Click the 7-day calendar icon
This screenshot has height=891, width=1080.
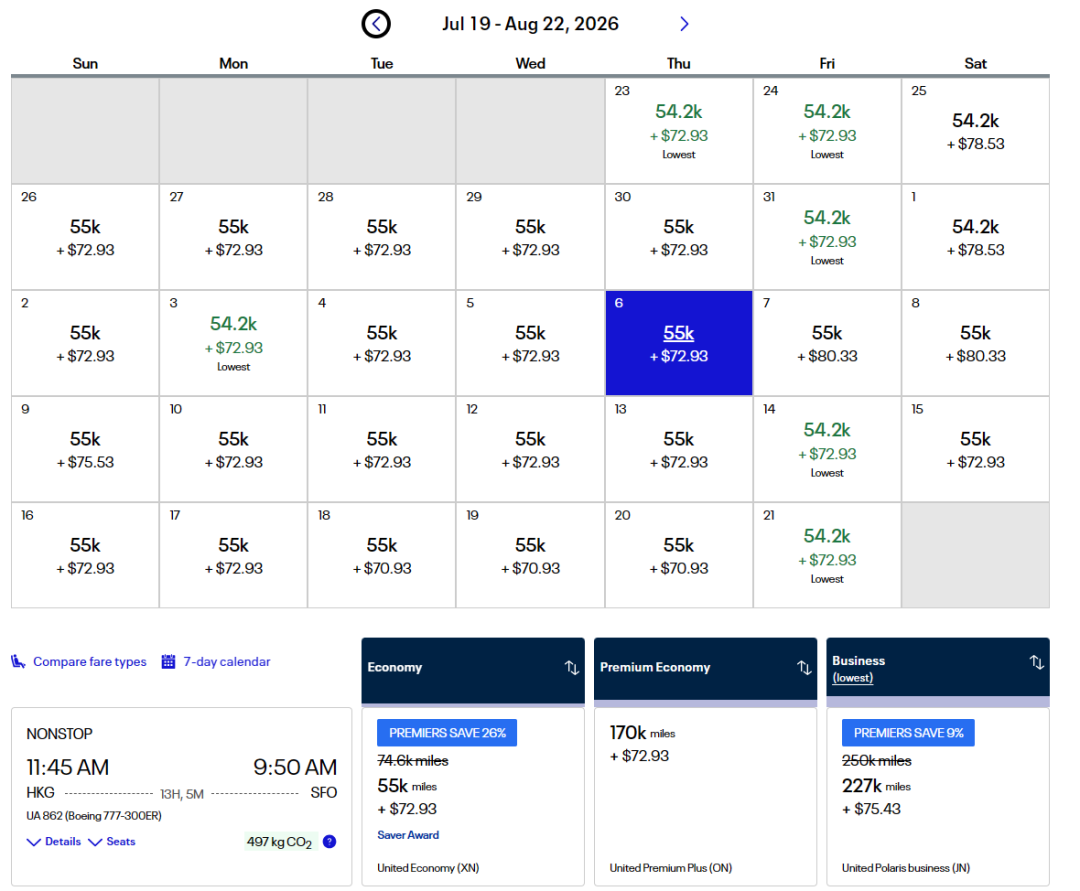(168, 662)
